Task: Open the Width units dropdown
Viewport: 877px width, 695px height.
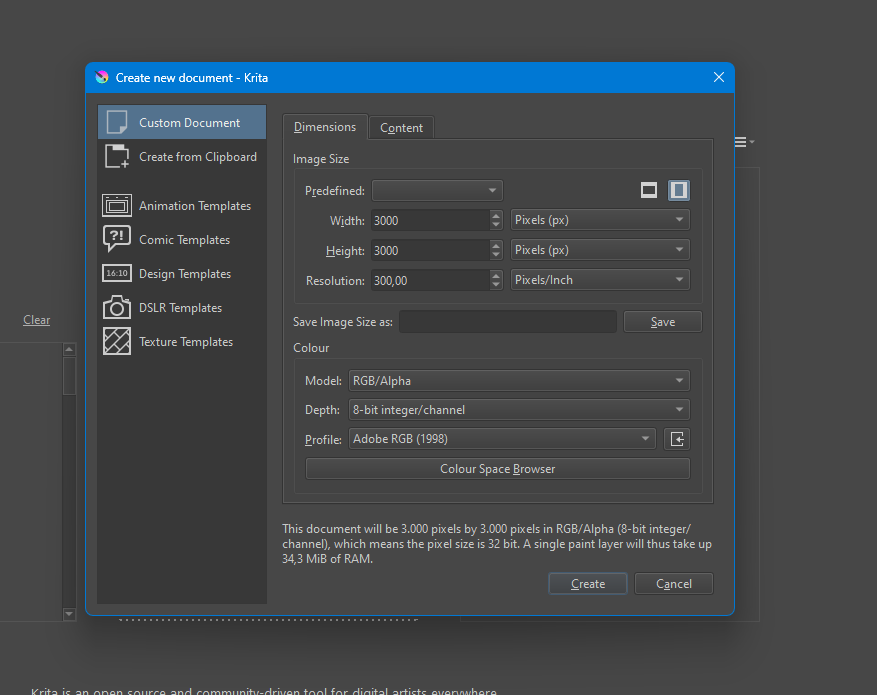Action: [x=599, y=220]
